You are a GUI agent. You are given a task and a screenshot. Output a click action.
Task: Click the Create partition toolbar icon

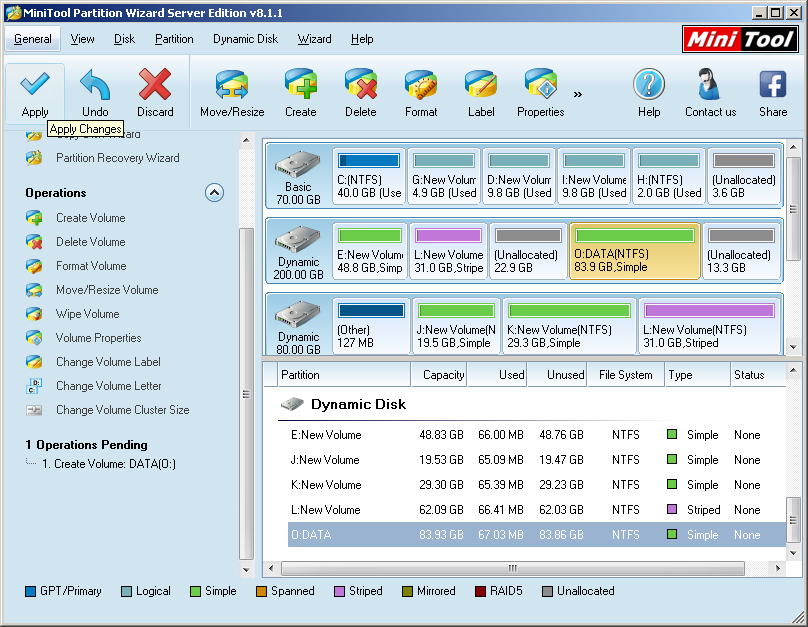[301, 84]
